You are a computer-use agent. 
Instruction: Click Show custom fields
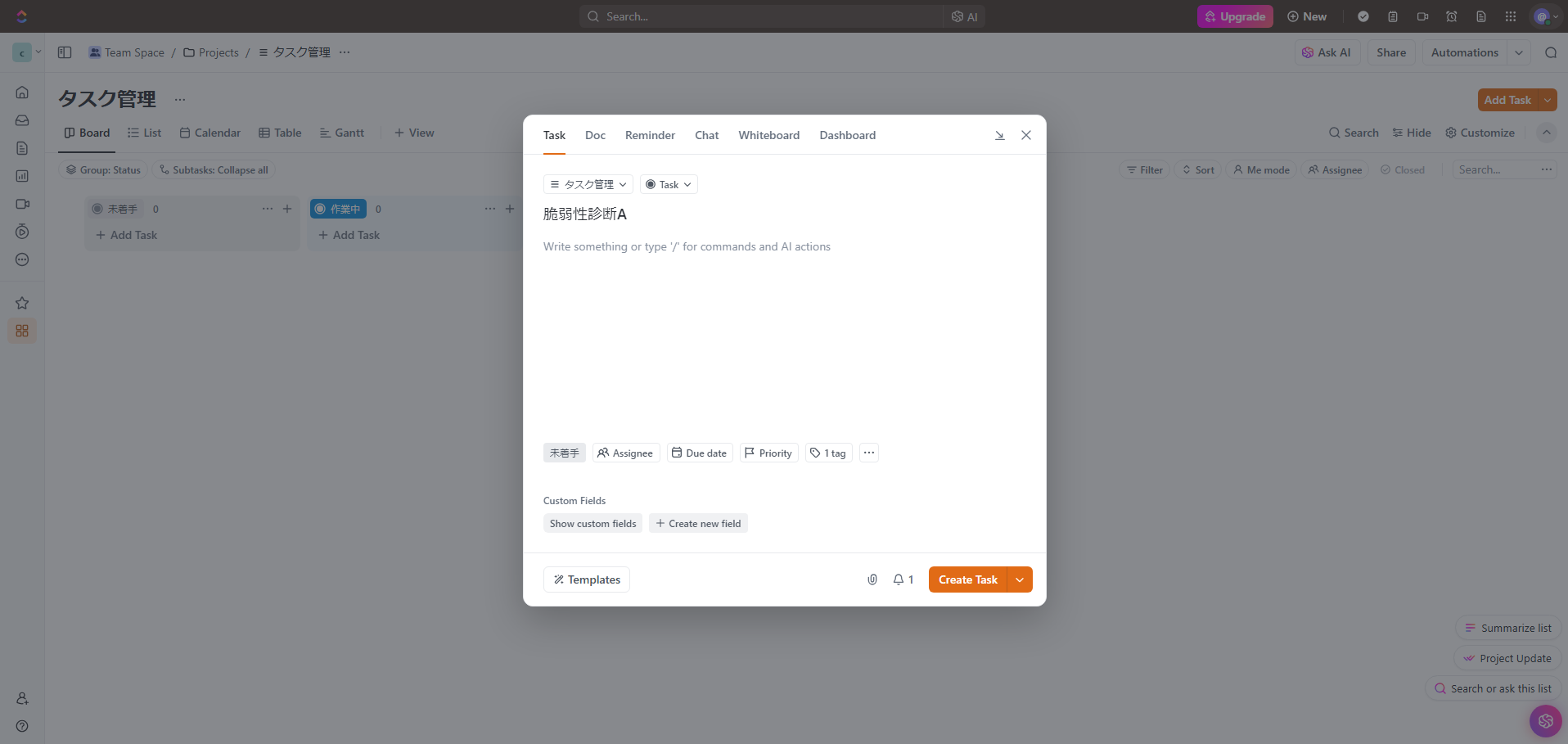point(593,524)
